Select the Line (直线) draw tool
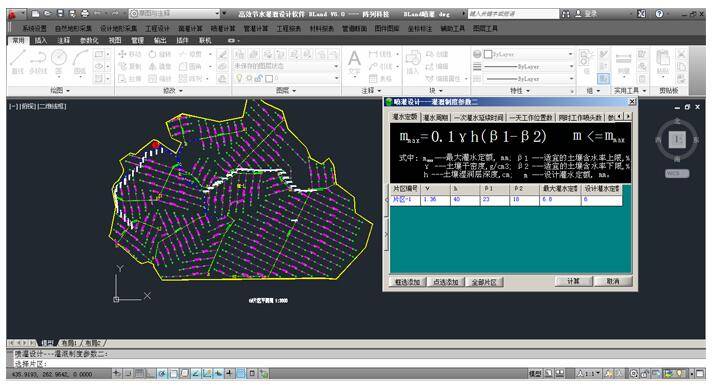 click(x=17, y=62)
